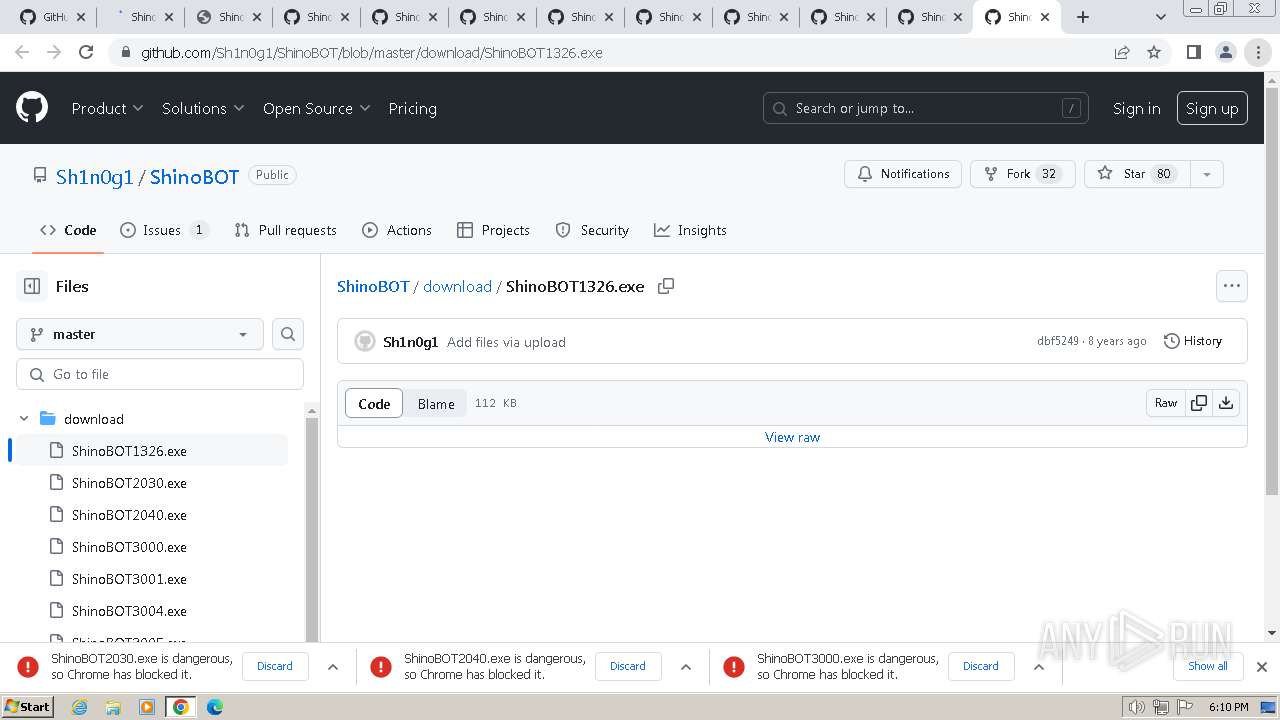Copy raw file contents icon
Screen dimensions: 1280x720
(1199, 403)
